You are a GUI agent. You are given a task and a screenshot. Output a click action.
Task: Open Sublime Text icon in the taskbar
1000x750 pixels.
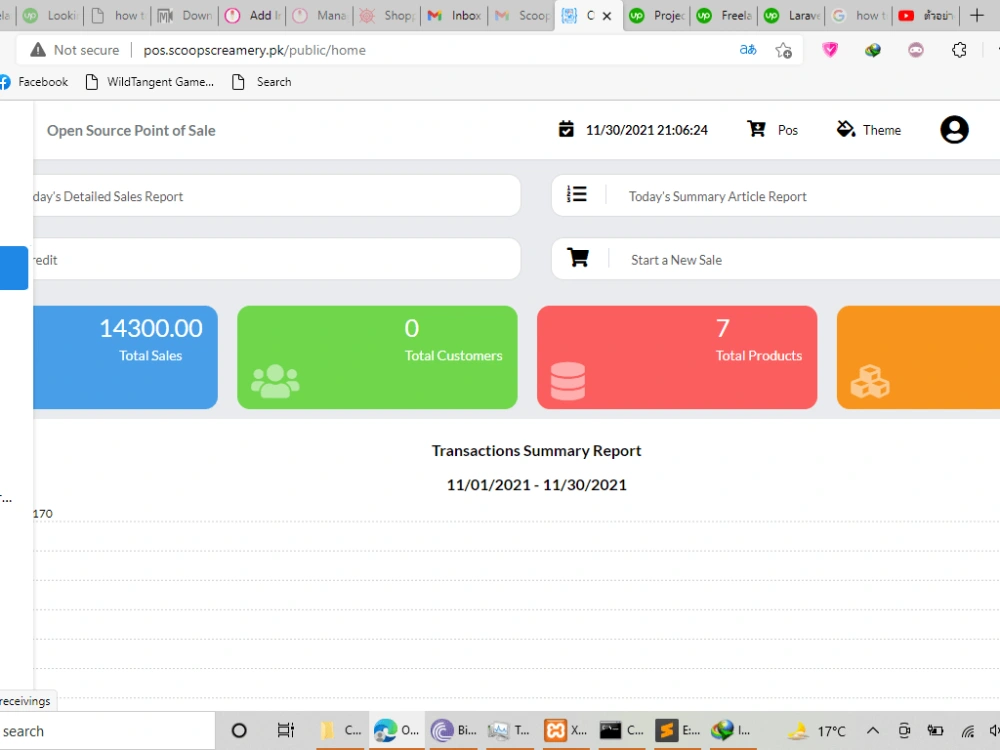(x=666, y=730)
